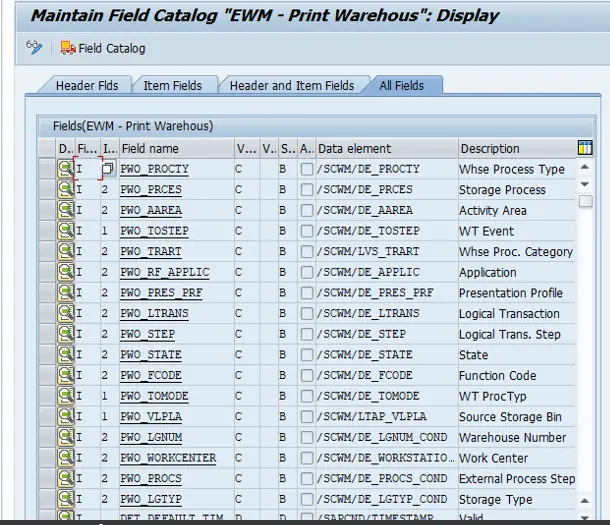Select row selector for PWO_STATE
Viewport: 610px width, 525px height.
click(x=47, y=354)
